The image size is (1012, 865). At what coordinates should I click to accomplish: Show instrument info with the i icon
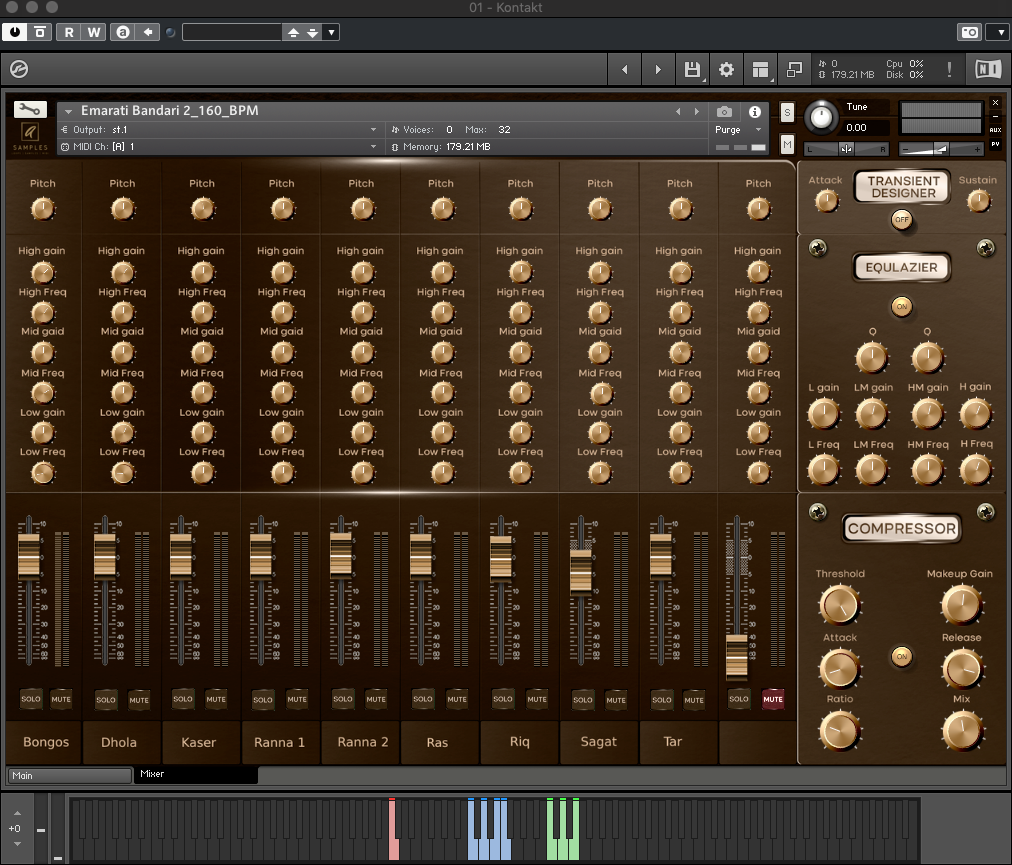(x=754, y=112)
